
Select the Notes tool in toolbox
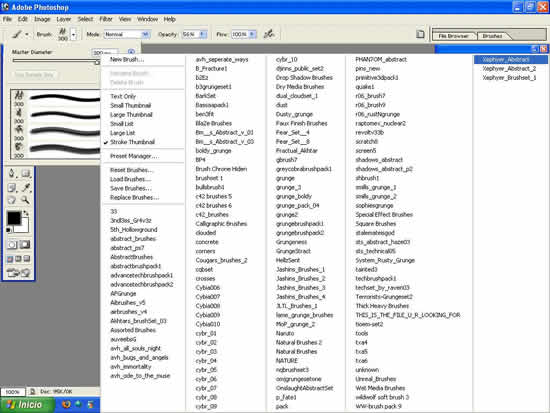point(12,188)
